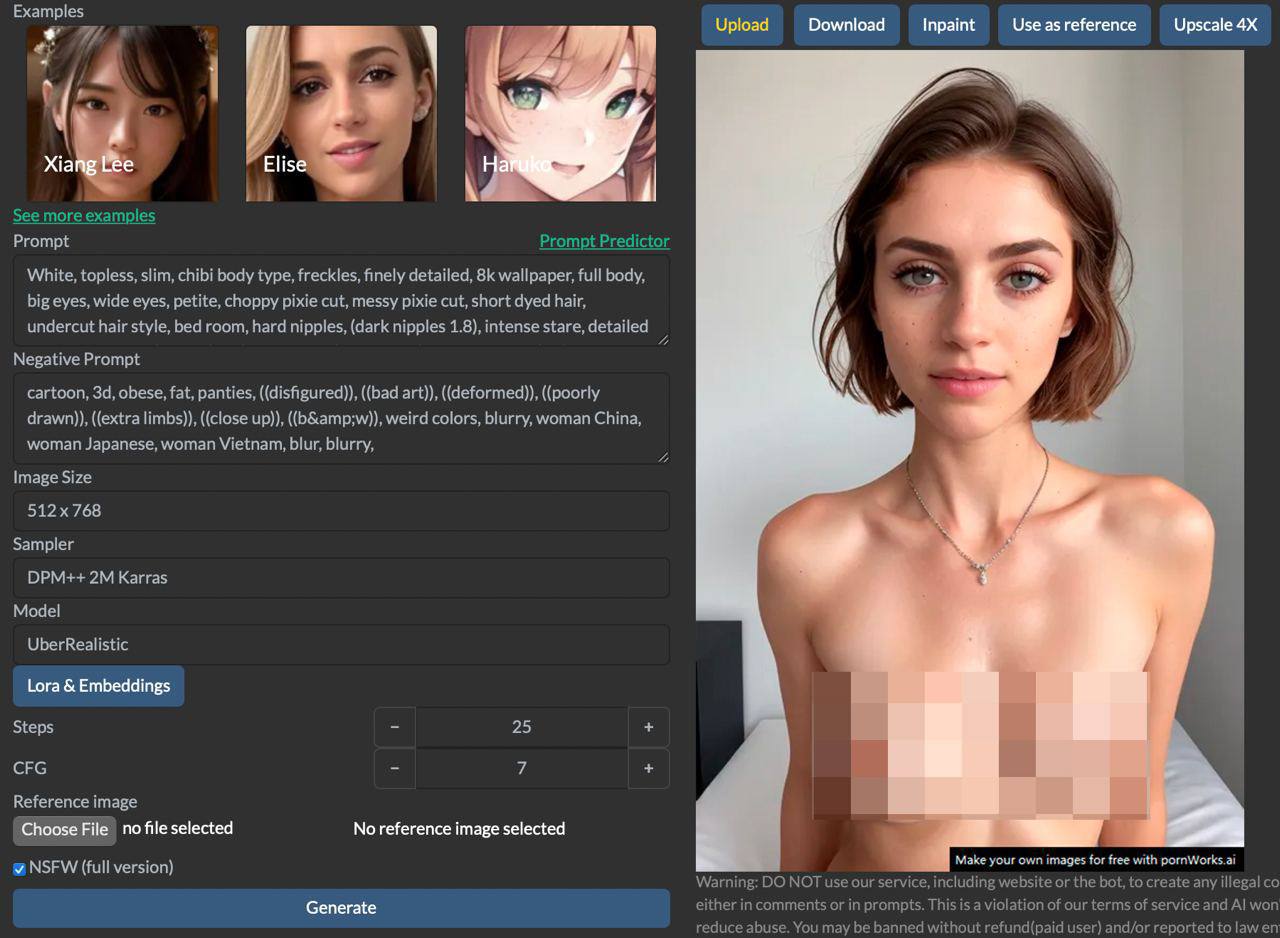Viewport: 1280px width, 938px height.
Task: Follow the See more examples link
Action: coord(84,215)
